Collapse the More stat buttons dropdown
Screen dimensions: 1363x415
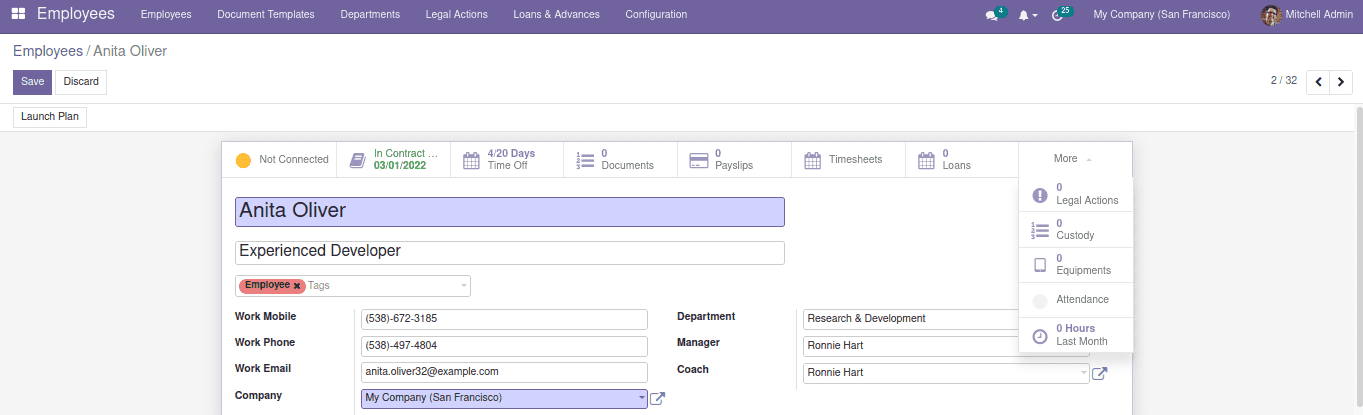(1074, 159)
